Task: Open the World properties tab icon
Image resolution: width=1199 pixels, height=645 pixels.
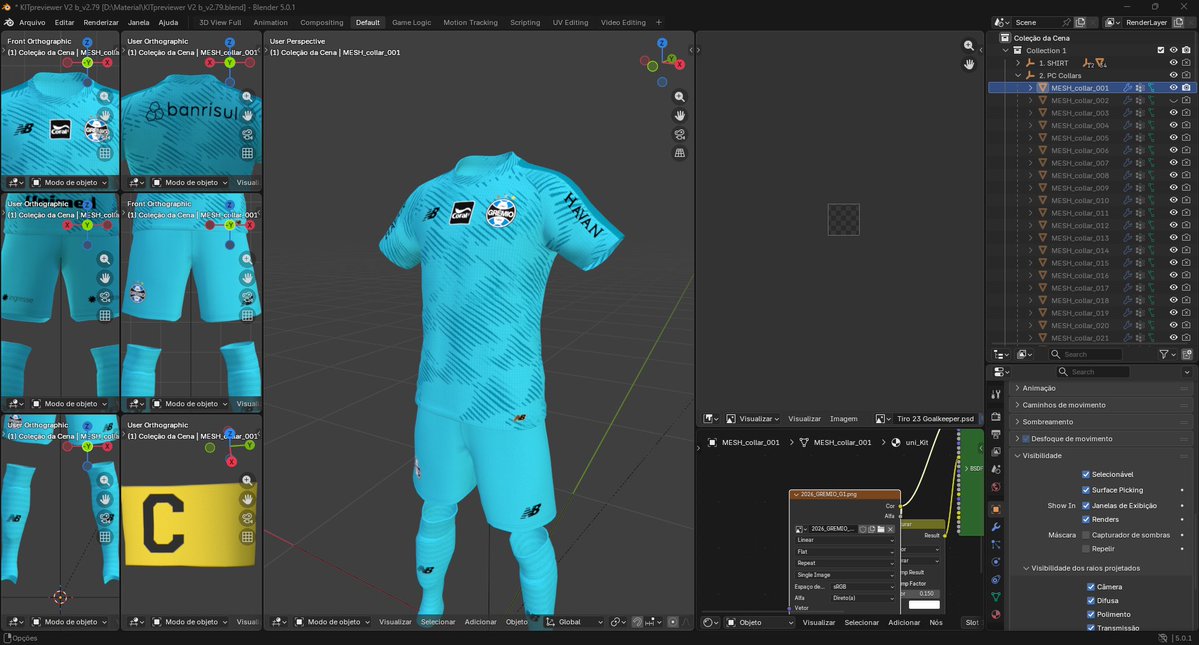Action: point(996,487)
